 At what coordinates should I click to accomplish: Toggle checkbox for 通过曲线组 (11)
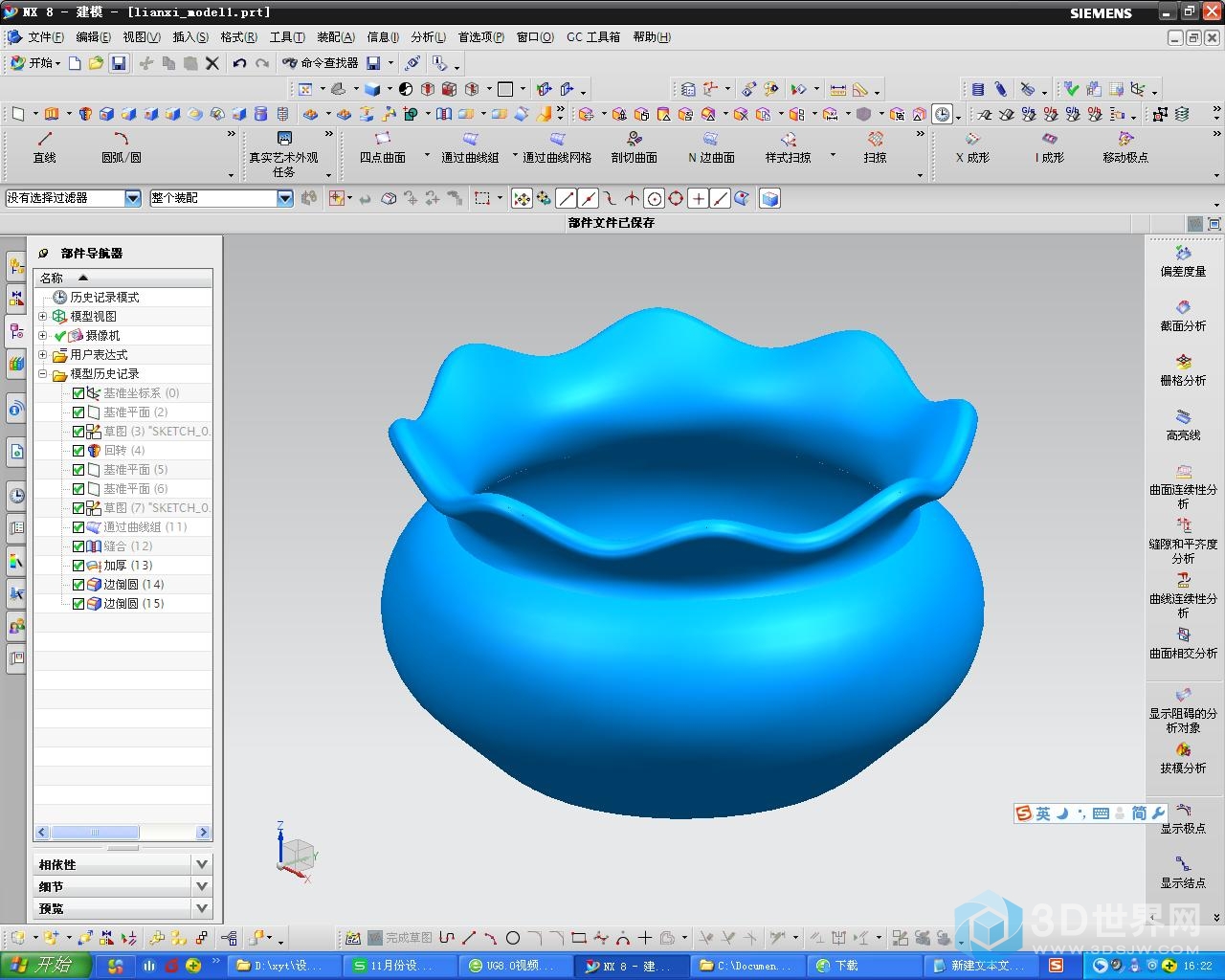pyautogui.click(x=78, y=527)
